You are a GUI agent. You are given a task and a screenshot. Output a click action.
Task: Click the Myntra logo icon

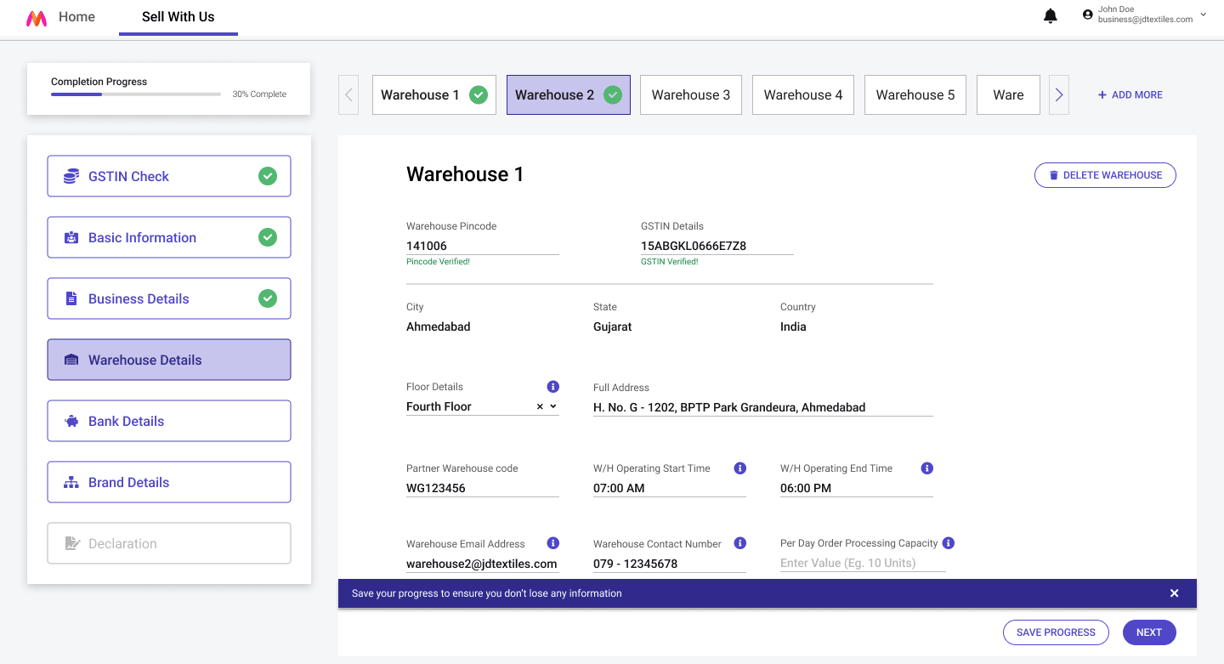point(36,18)
